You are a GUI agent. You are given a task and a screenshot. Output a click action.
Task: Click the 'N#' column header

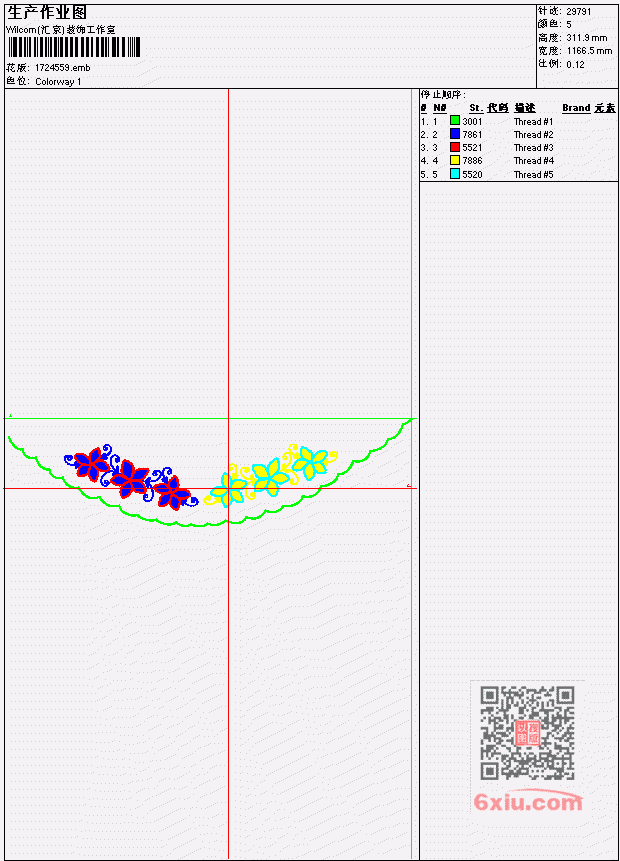[439, 108]
